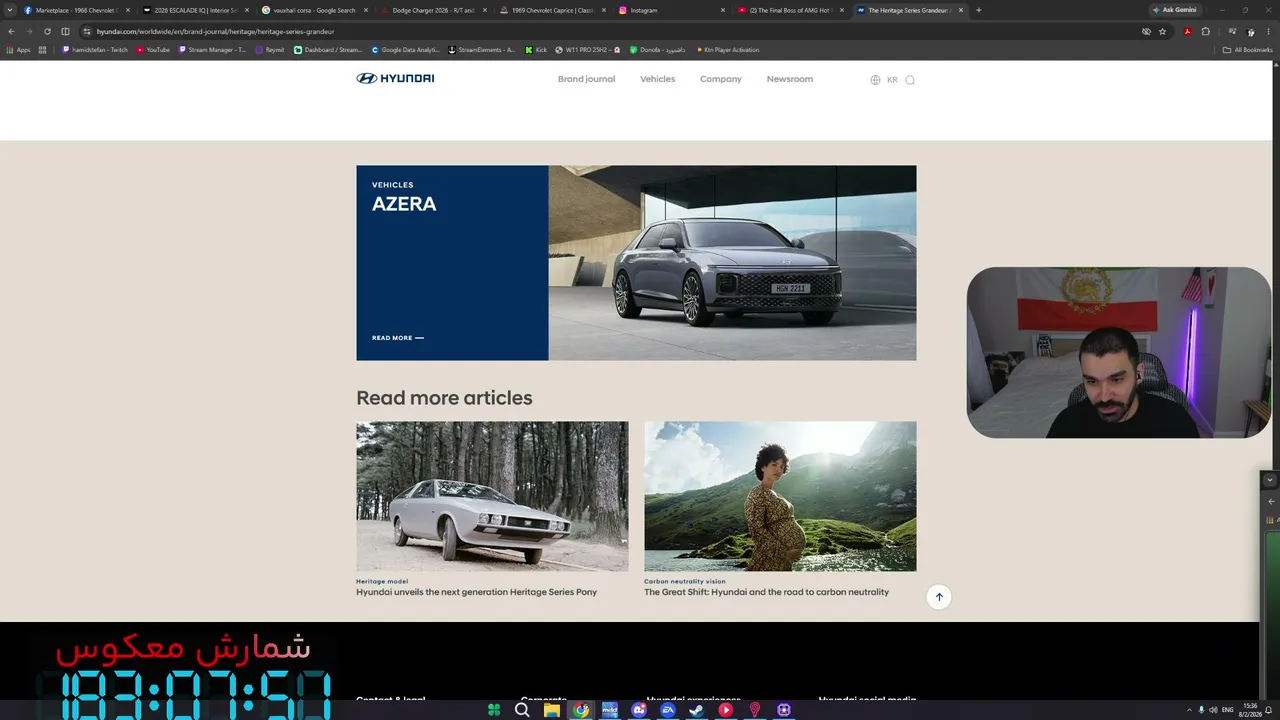Open The Great Shift carbon neutrality article

[x=766, y=592]
